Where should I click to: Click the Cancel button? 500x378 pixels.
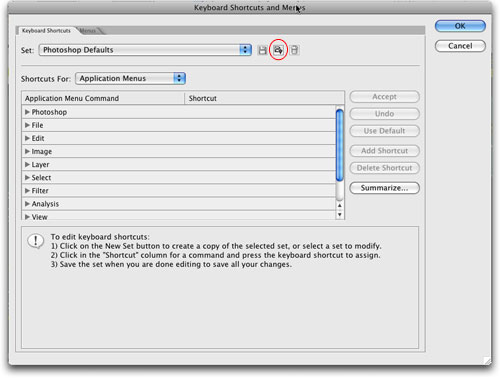[460, 46]
